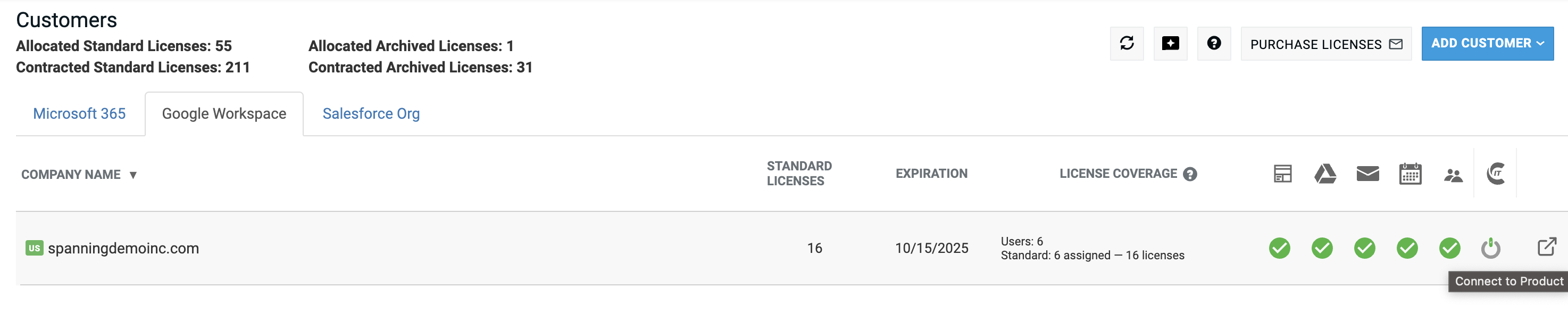Viewport: 1568px width, 312px height.
Task: Click License Coverage help question mark
Action: pyautogui.click(x=1190, y=174)
